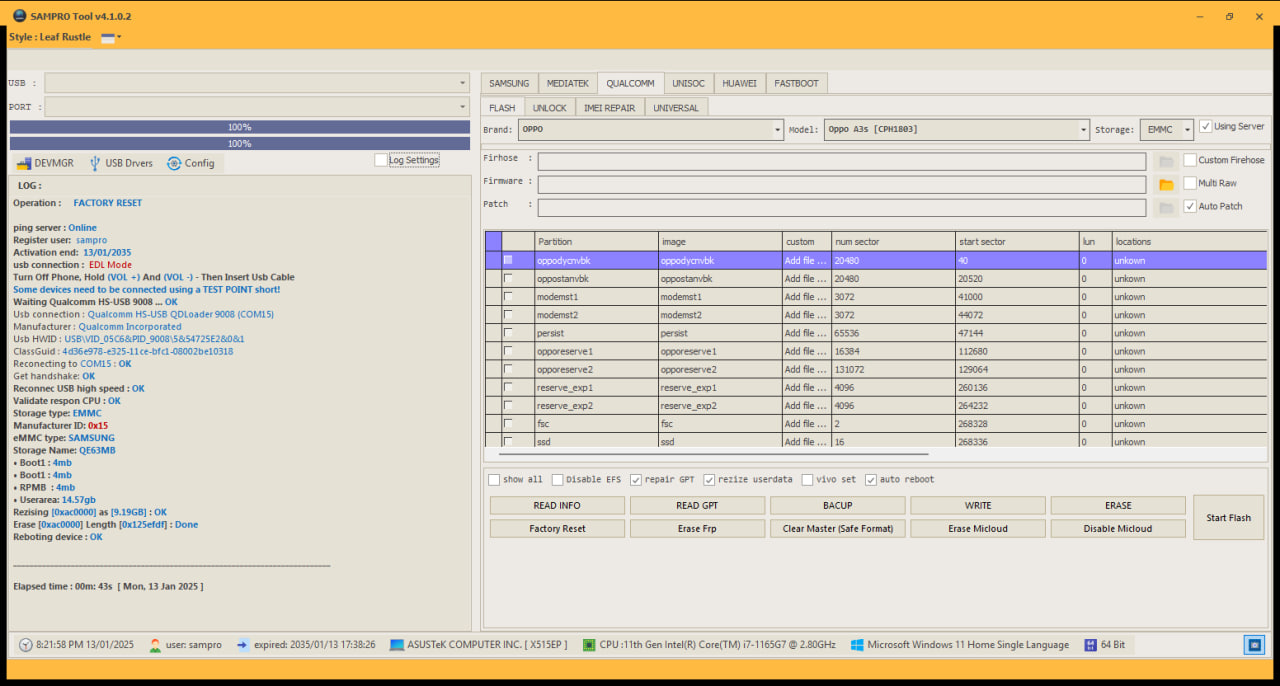Expand the Brand dropdown showing OPPO
Screen dimensions: 1280x686
pos(652,130)
